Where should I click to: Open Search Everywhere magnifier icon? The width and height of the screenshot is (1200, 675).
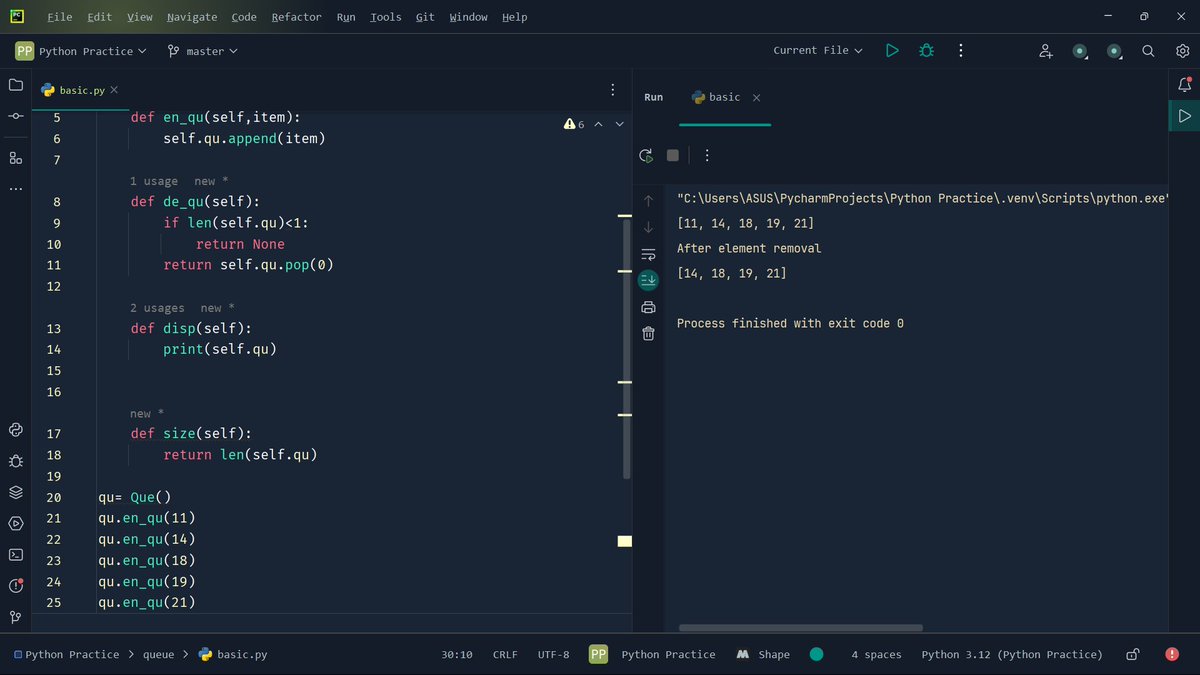pos(1149,51)
